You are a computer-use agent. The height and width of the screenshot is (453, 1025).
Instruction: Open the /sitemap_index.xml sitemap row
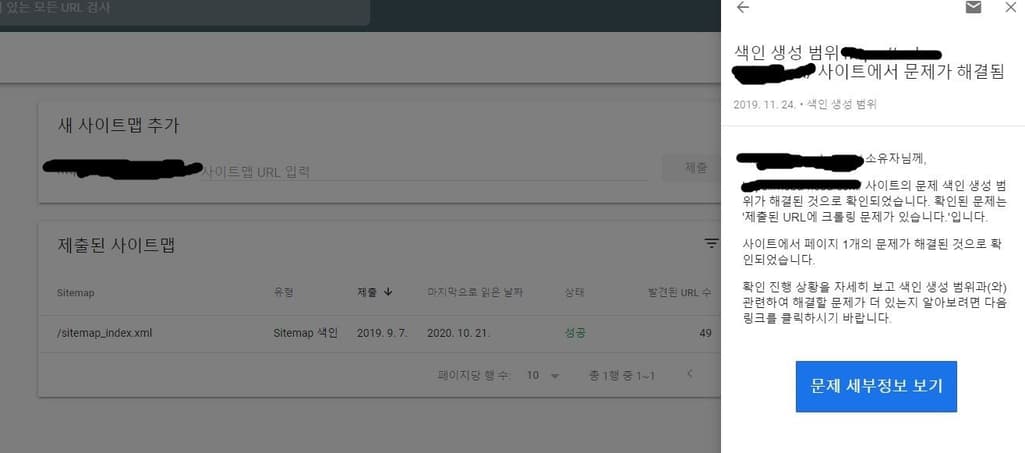tap(379, 333)
